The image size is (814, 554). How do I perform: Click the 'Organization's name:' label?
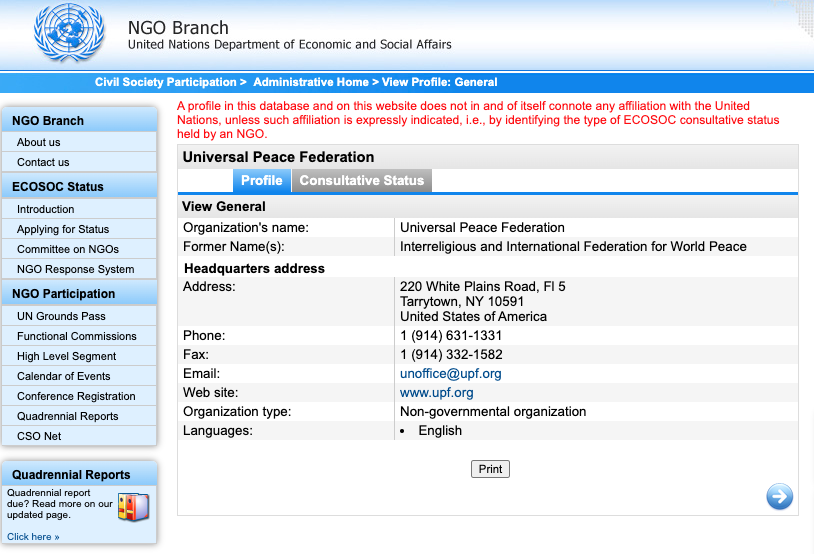point(246,227)
